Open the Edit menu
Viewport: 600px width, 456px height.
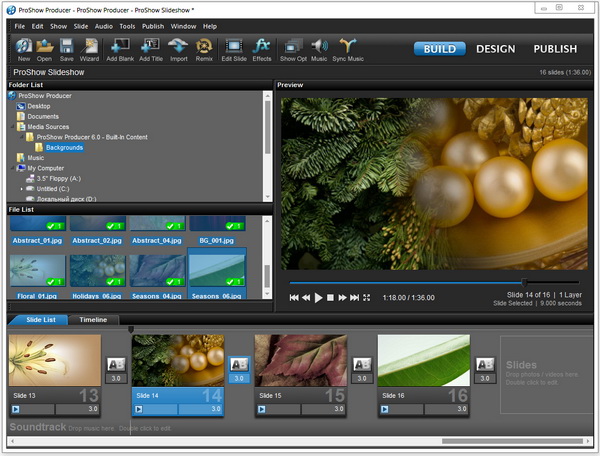38,26
